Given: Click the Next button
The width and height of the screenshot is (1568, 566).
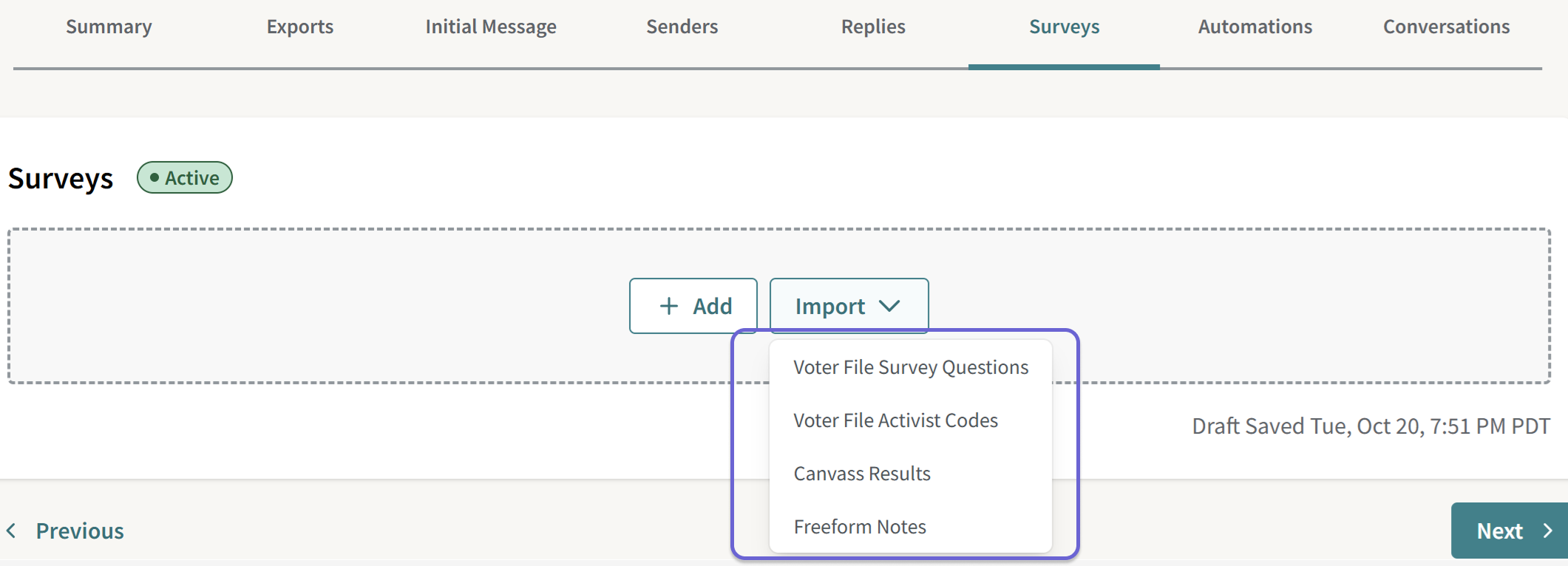Looking at the screenshot, I should click(x=1510, y=531).
